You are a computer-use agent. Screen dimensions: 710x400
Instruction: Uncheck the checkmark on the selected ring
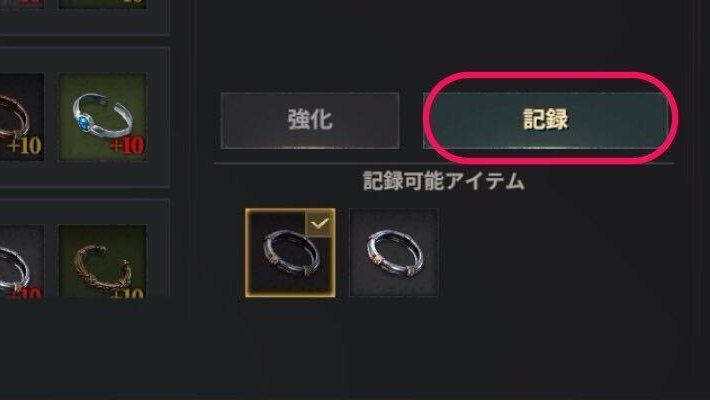point(321,223)
